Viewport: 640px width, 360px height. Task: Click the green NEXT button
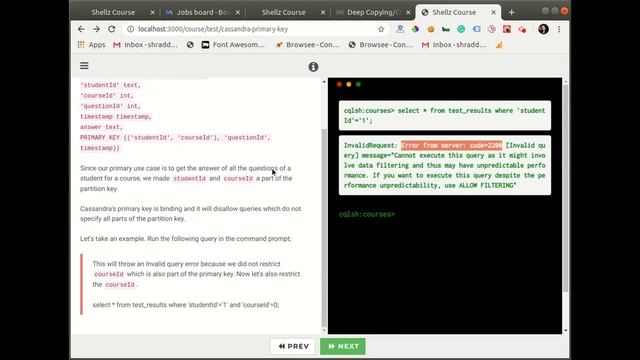pyautogui.click(x=343, y=346)
